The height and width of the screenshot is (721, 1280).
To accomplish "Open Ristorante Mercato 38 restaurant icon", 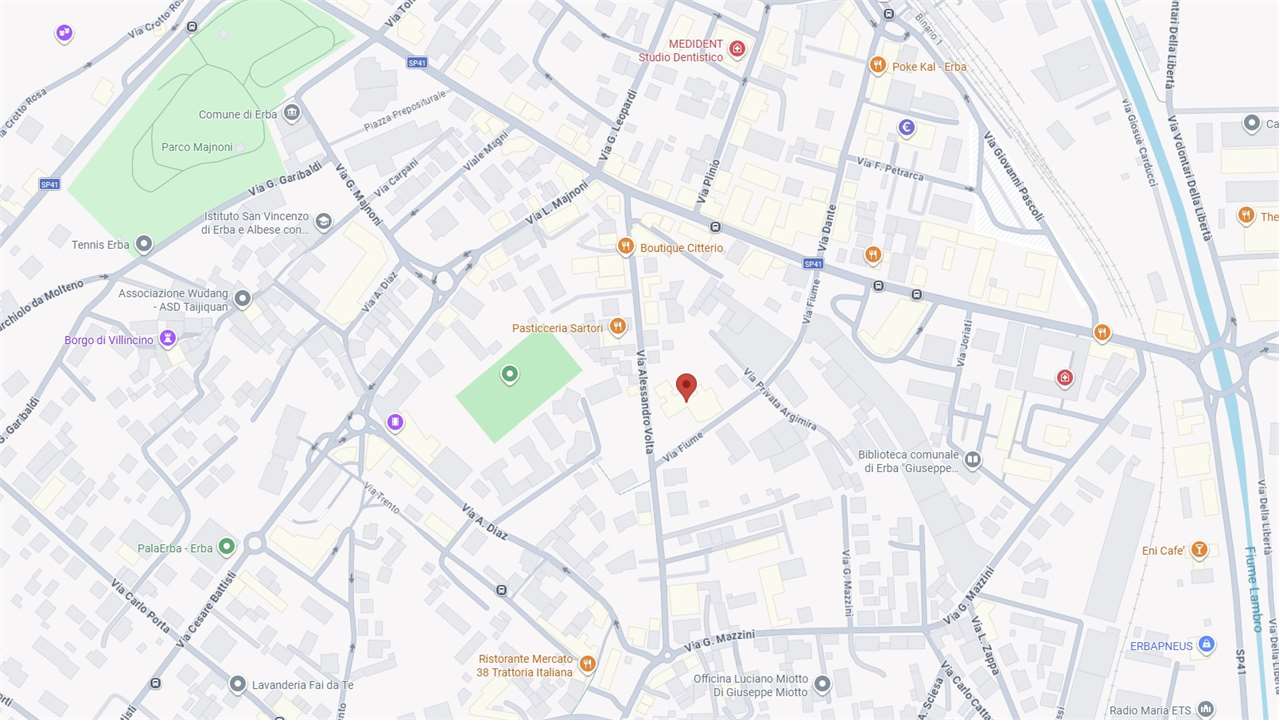I will coord(587,664).
